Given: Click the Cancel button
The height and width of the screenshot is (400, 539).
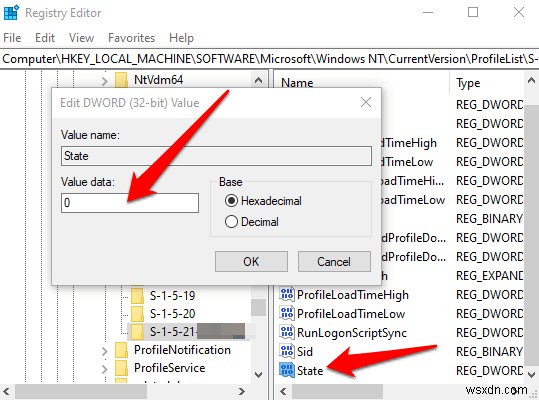Looking at the screenshot, I should [334, 262].
